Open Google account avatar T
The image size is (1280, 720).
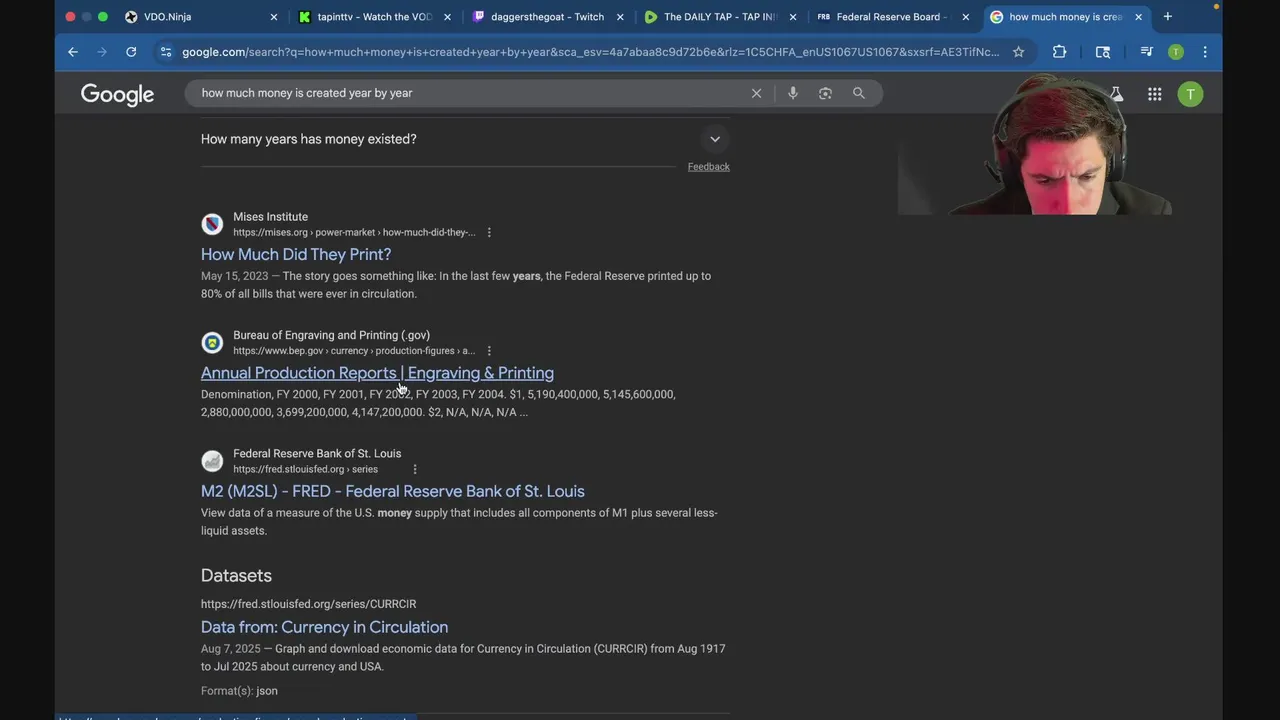1190,94
